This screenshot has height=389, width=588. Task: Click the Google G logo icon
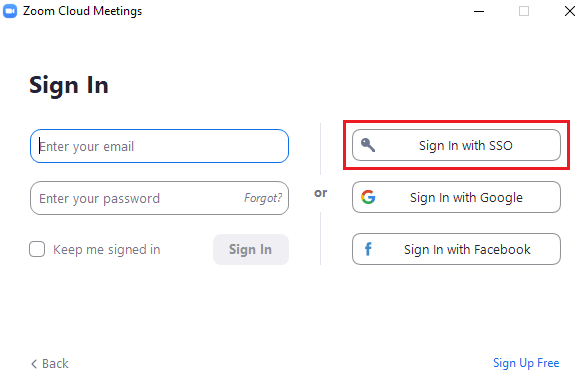coord(368,197)
